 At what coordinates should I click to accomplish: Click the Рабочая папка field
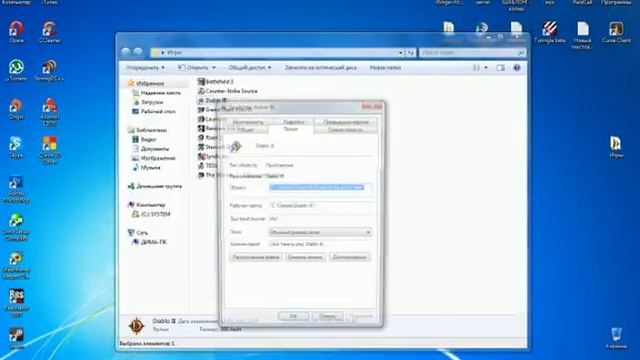pos(320,206)
